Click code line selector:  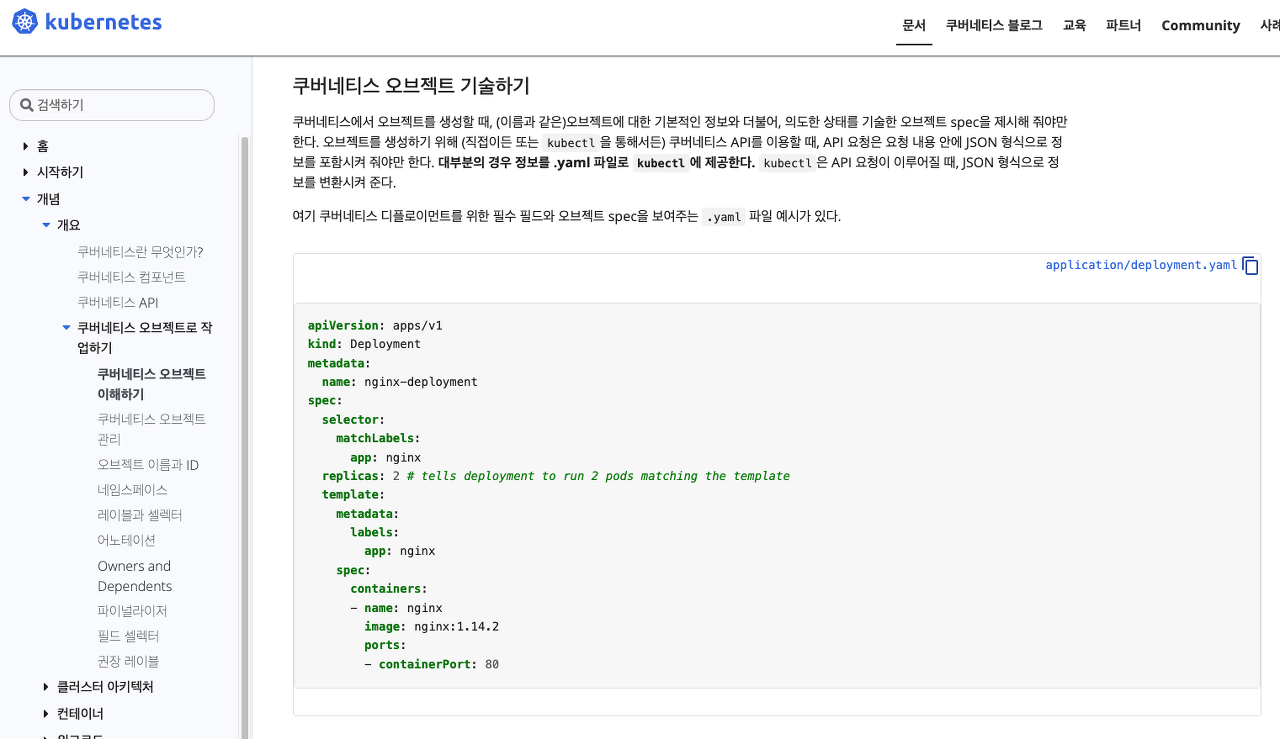click(353, 420)
